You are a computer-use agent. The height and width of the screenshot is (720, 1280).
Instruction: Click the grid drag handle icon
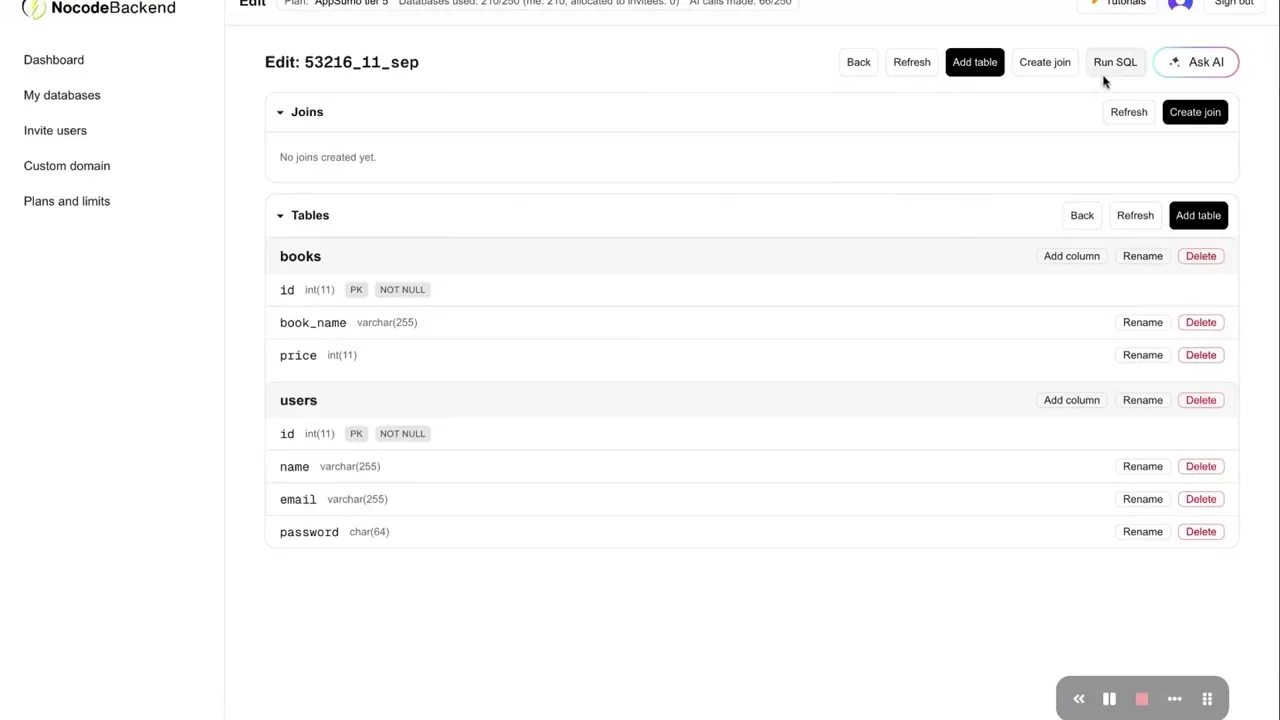[1207, 699]
